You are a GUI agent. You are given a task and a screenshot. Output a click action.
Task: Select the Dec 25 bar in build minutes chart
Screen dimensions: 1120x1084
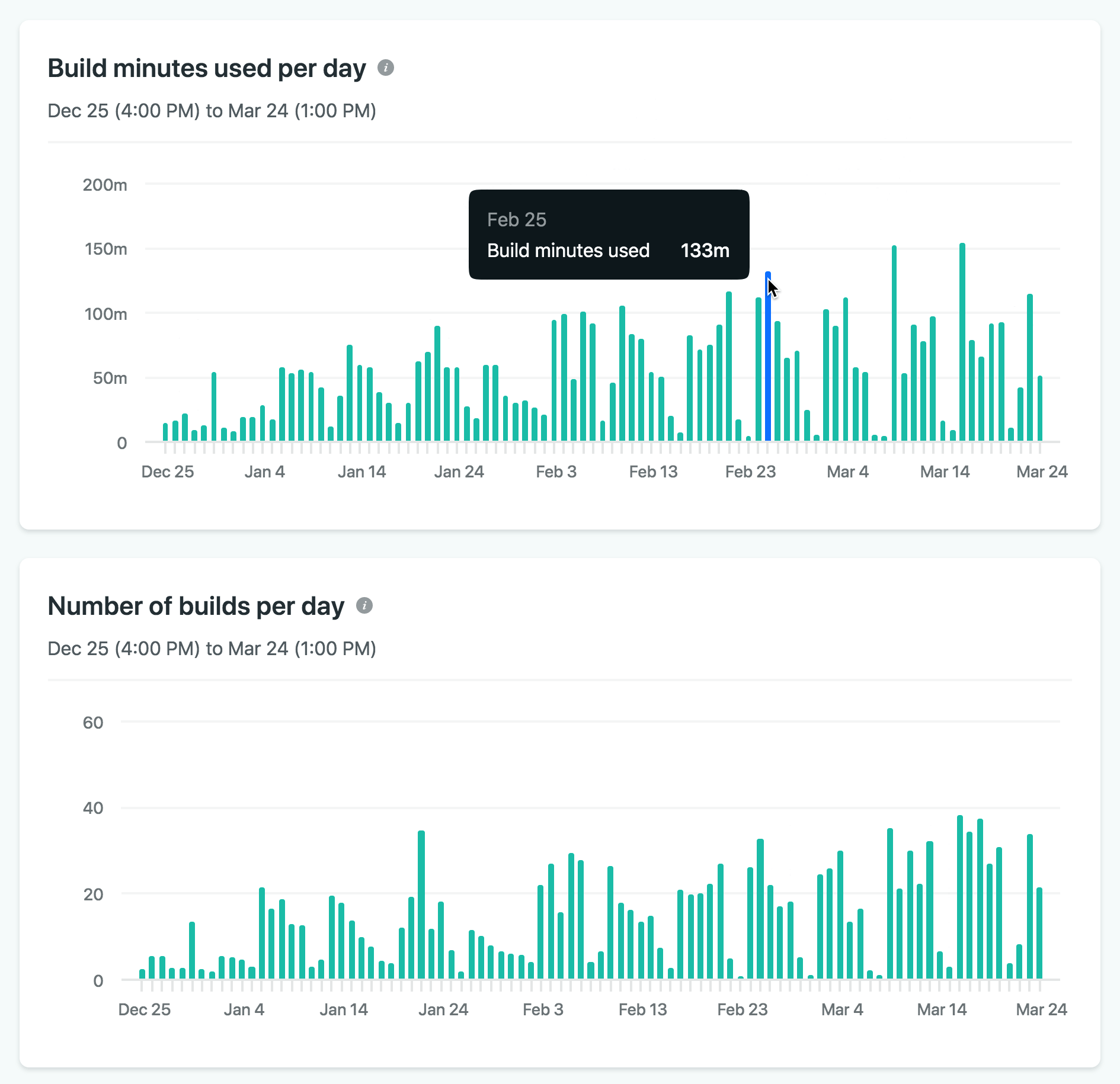click(x=165, y=432)
